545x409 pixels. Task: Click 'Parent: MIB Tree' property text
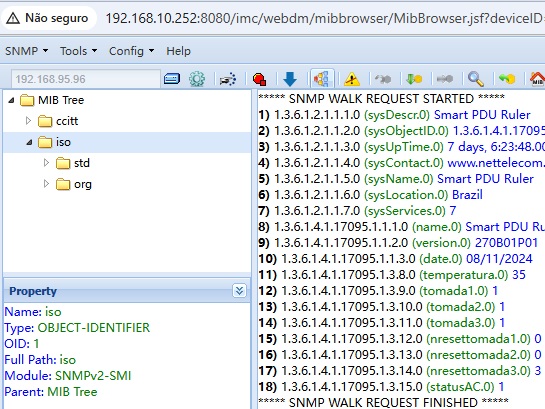tap(51, 392)
